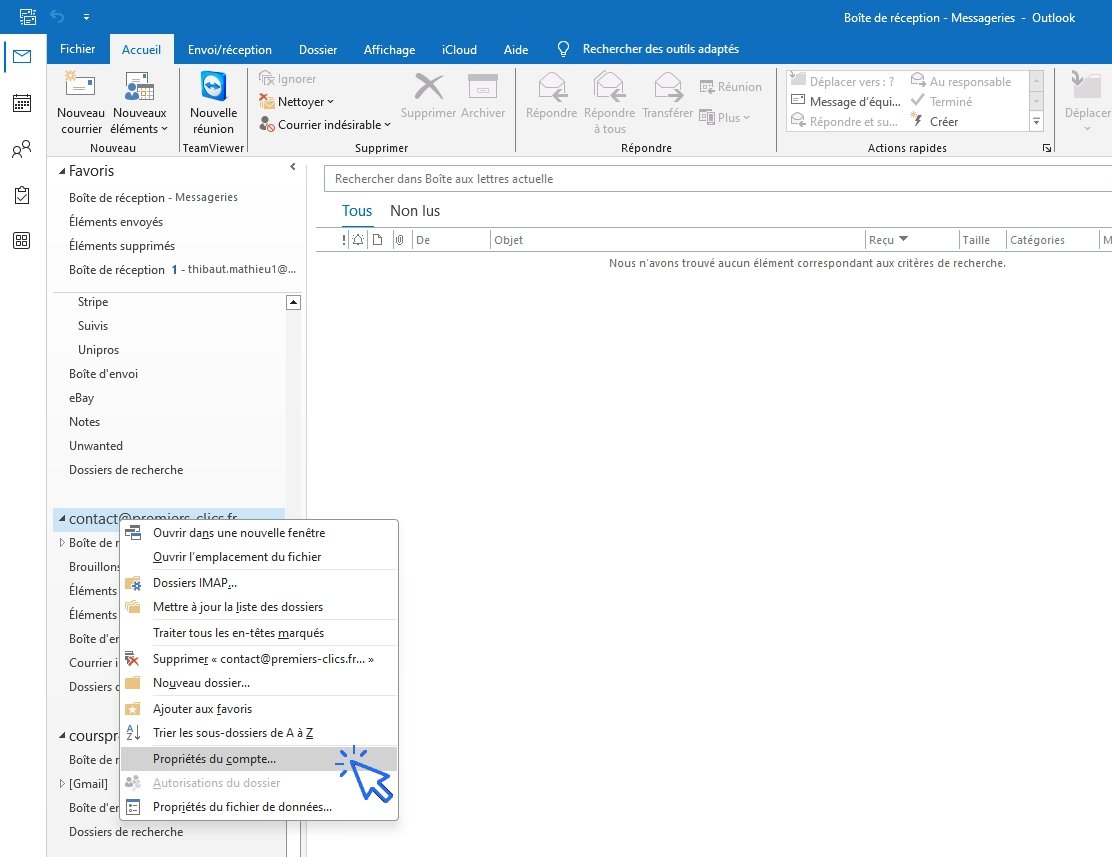Sort messages by Taille column
1112x857 pixels.
(982, 240)
